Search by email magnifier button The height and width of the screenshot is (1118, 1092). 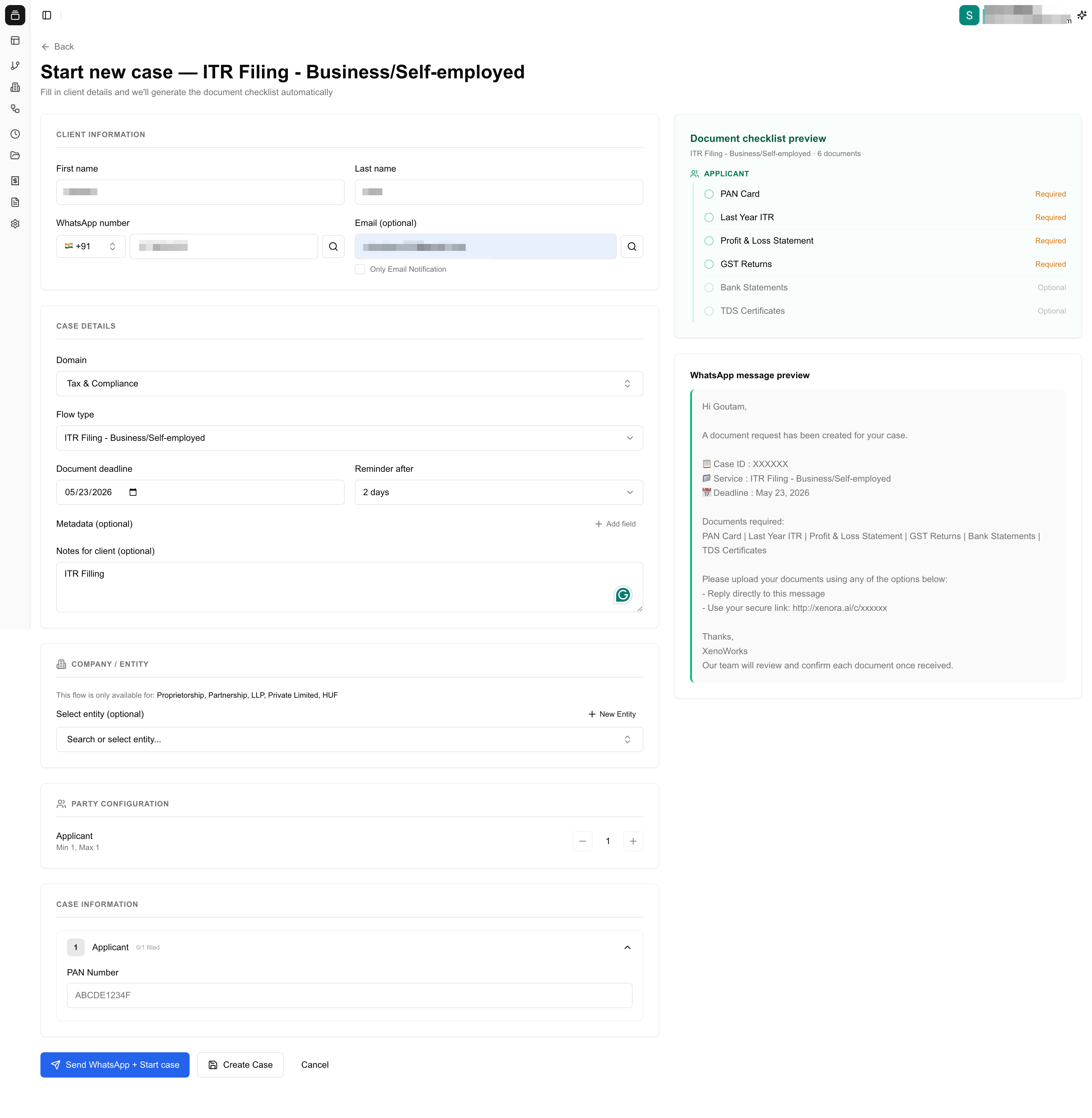pyautogui.click(x=631, y=247)
